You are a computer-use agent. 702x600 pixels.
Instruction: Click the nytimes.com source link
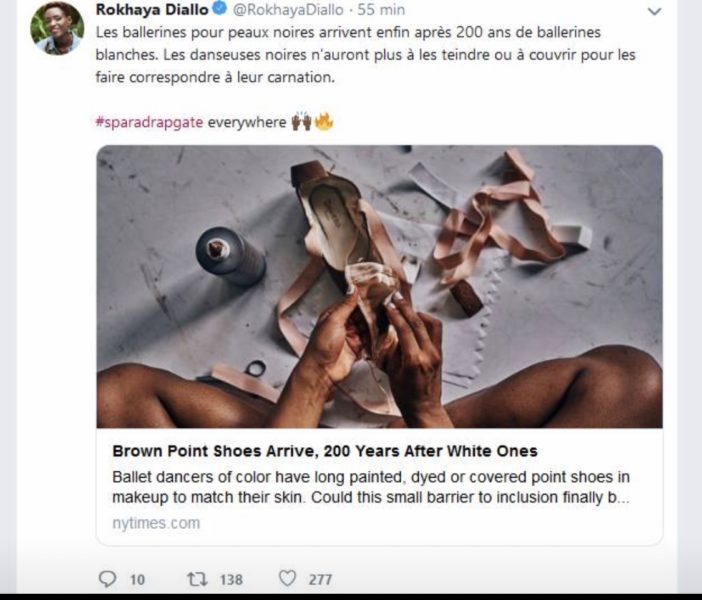pos(156,523)
